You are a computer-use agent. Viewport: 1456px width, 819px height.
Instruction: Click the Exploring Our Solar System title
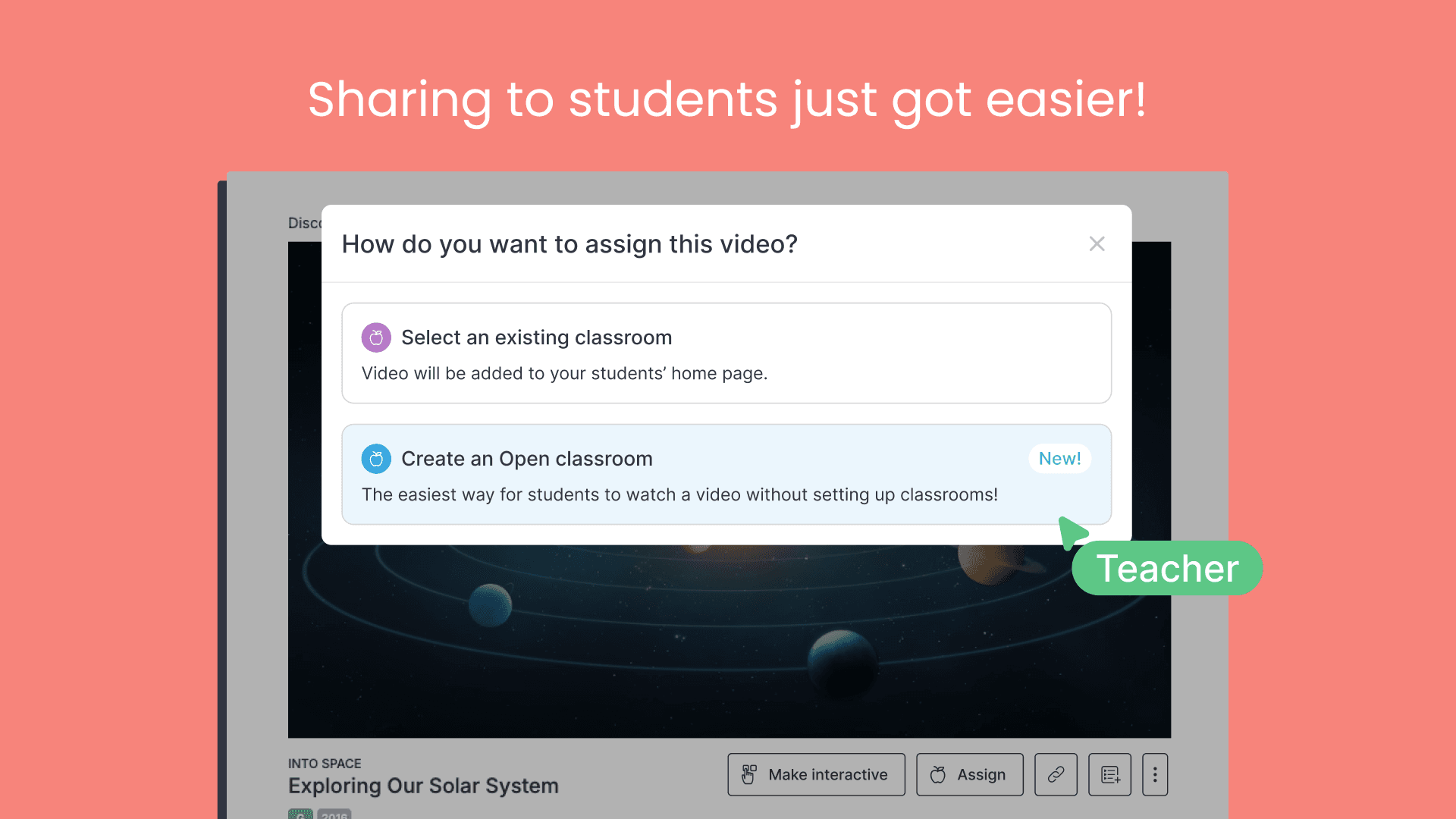(x=423, y=786)
